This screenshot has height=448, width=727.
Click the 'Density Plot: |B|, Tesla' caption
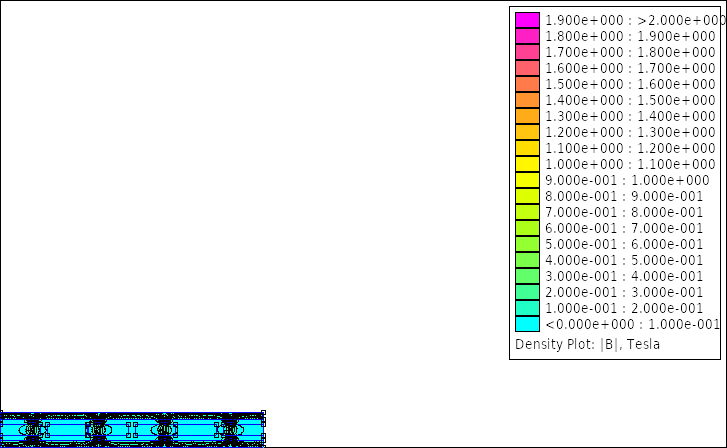point(587,345)
